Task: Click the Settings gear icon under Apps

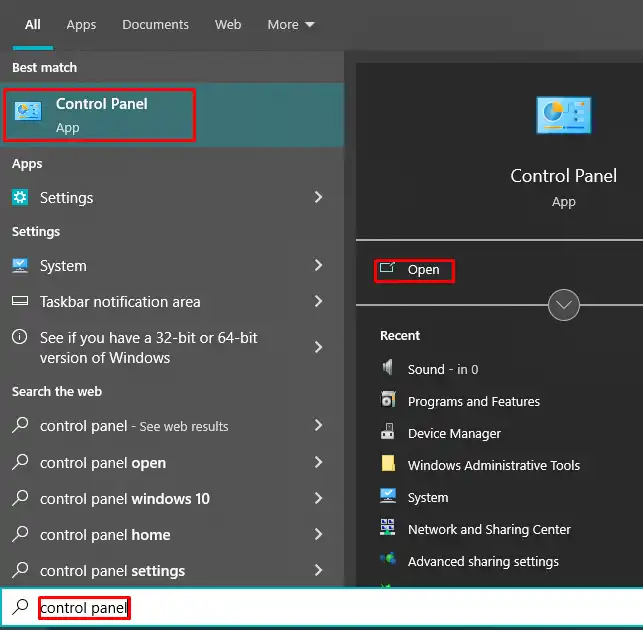Action: coord(20,198)
